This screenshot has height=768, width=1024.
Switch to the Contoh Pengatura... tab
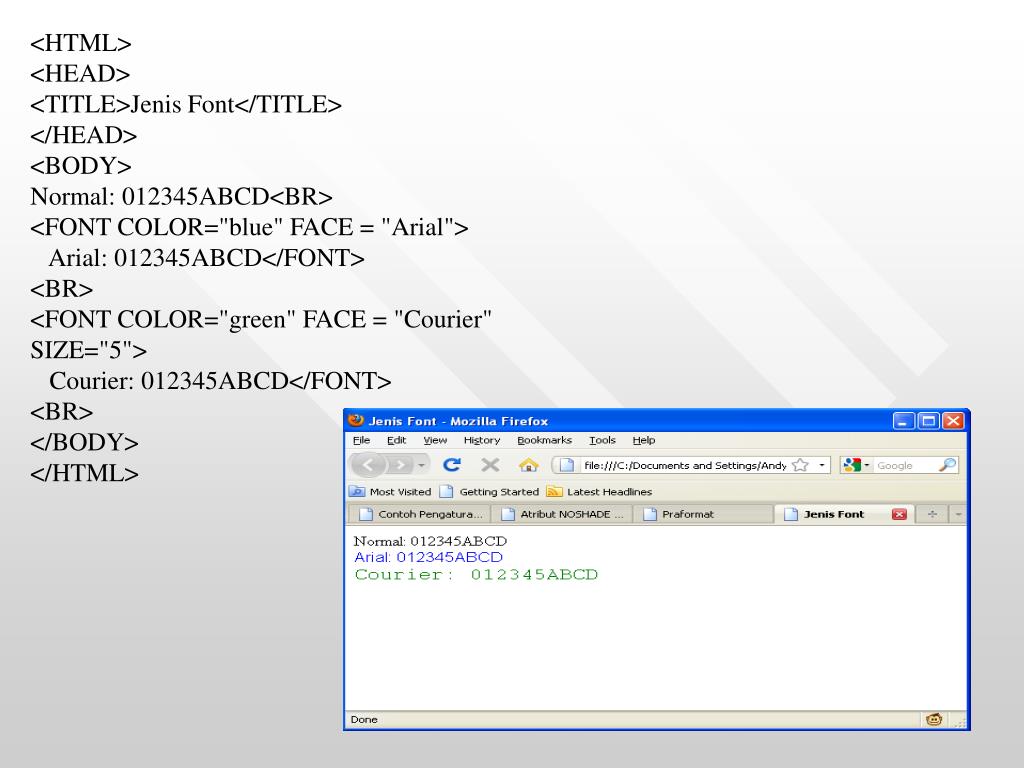tap(419, 515)
